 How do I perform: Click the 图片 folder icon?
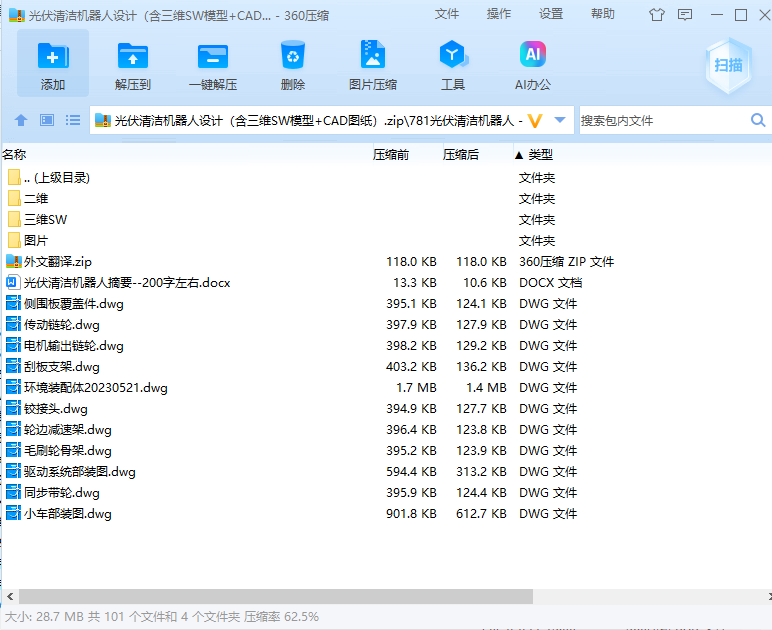pos(14,241)
